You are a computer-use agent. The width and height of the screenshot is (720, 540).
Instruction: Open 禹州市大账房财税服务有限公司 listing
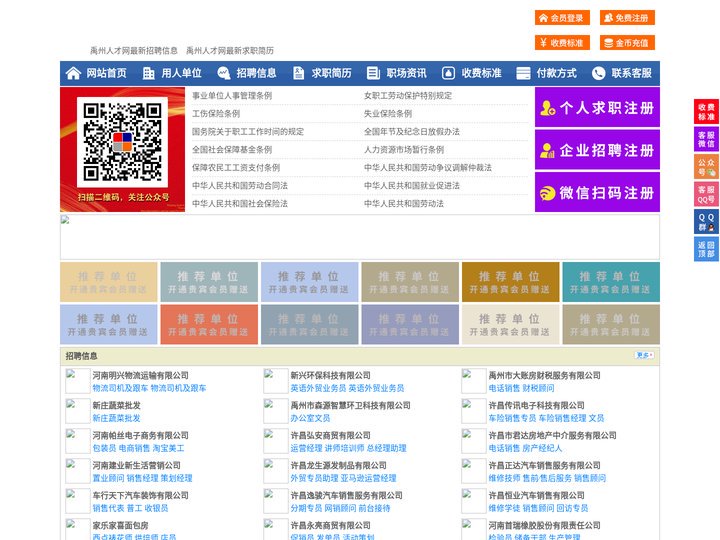545,375
